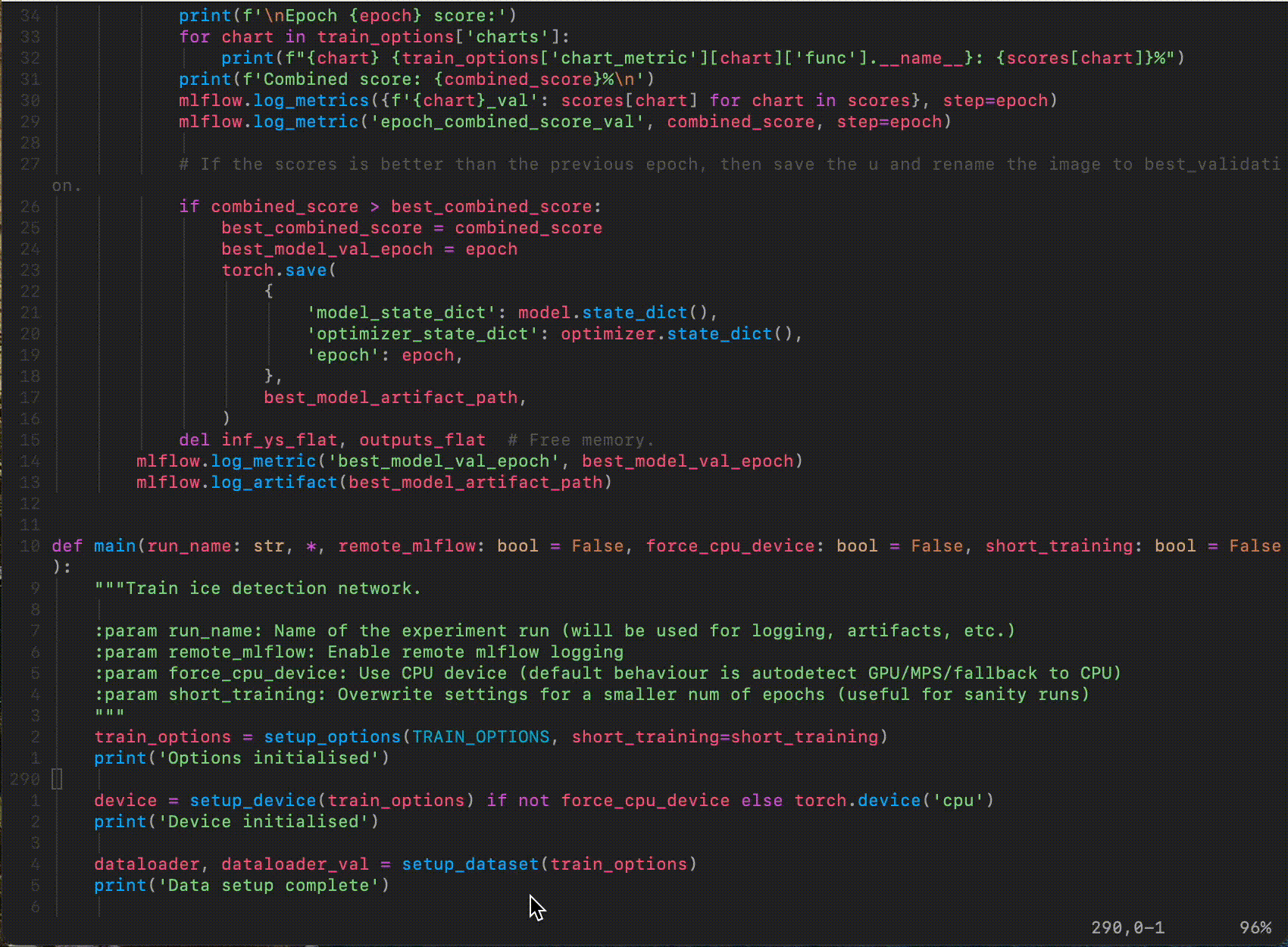Viewport: 1288px width, 947px height.
Task: Click the torch.save( call
Action: point(279,270)
